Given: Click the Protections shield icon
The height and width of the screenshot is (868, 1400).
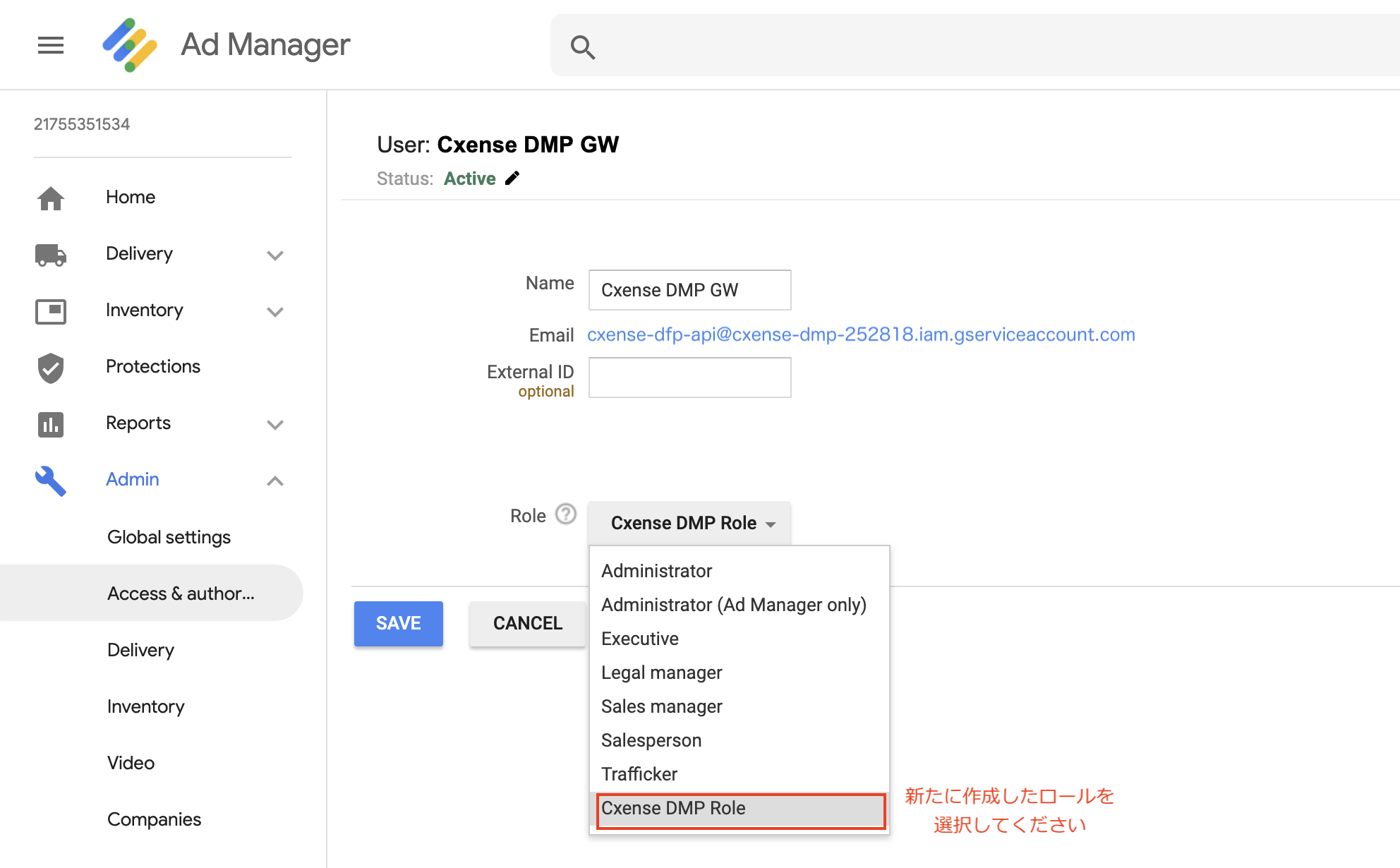Looking at the screenshot, I should coord(51,368).
